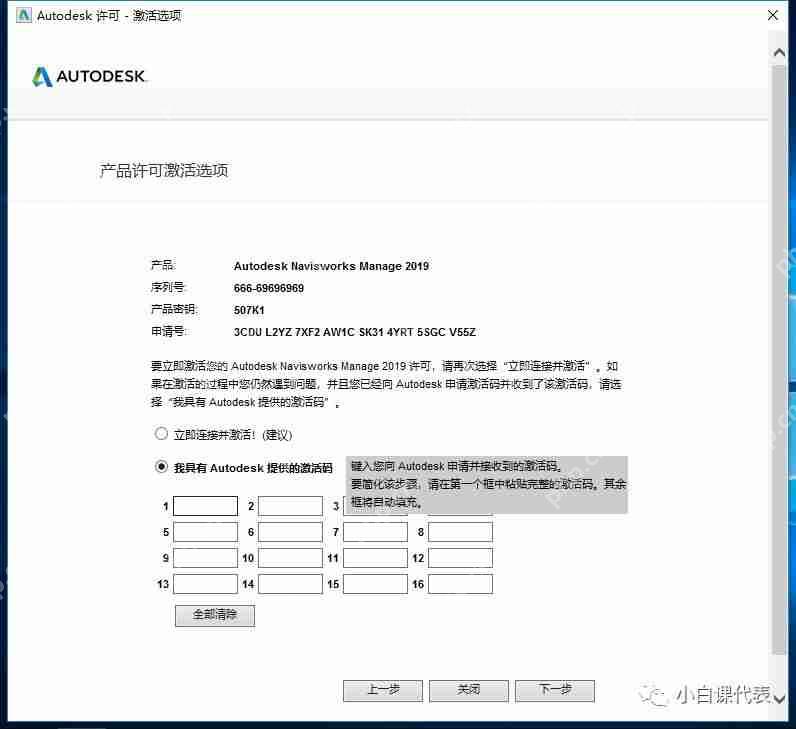Click the Autodesk title bar icon

tap(23, 15)
